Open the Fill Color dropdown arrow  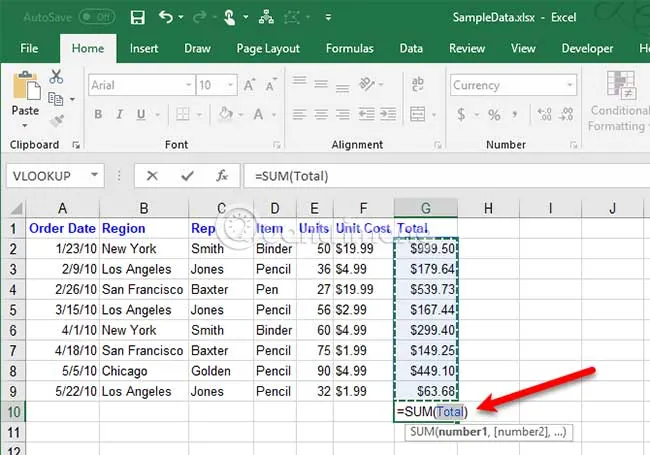(x=241, y=114)
